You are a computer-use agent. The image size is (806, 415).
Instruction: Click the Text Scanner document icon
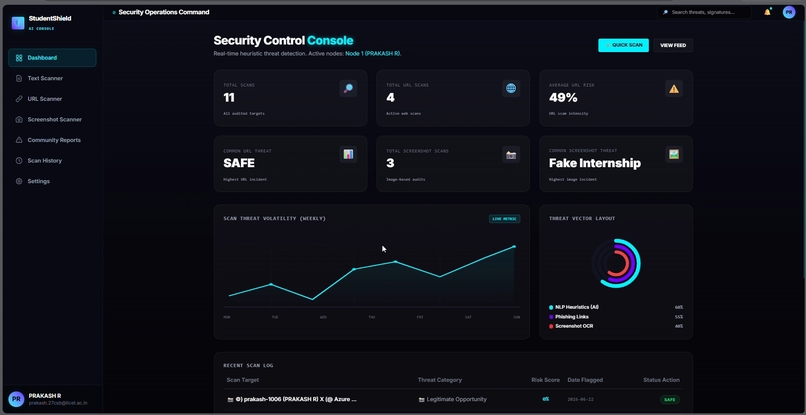[19, 78]
